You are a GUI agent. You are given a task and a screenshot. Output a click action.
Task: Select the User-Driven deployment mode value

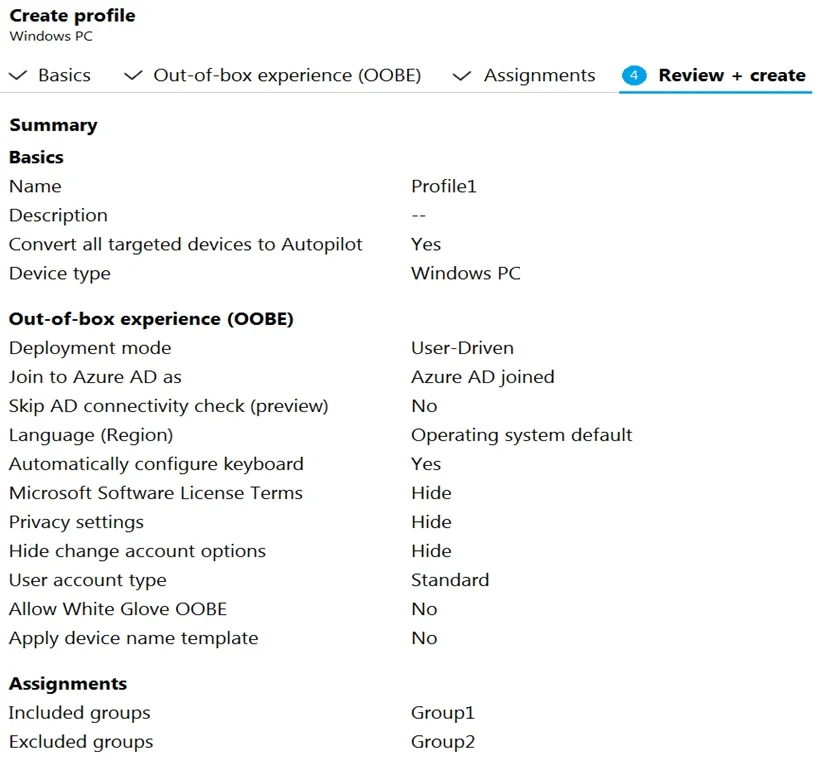(x=462, y=348)
